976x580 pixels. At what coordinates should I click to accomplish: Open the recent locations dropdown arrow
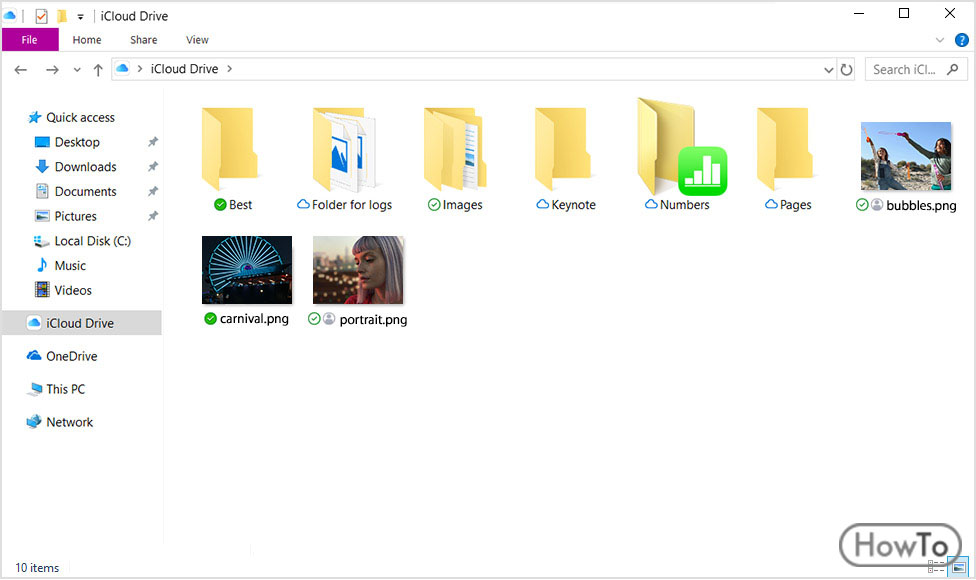pyautogui.click(x=77, y=70)
